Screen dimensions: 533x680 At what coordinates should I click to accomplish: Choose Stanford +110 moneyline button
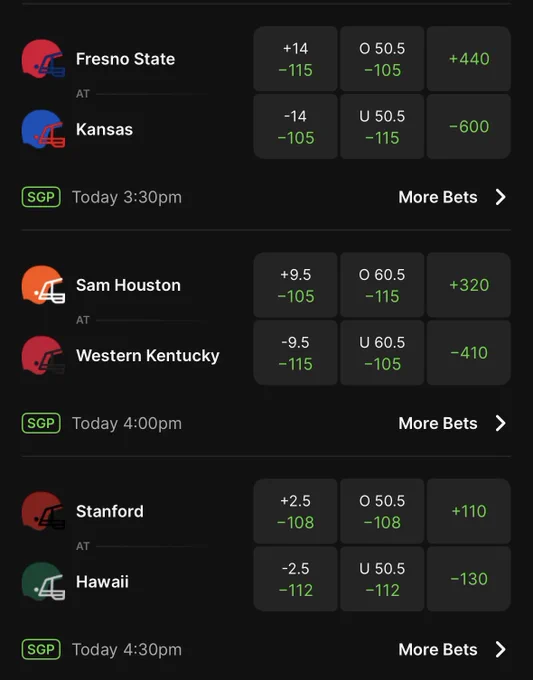click(469, 511)
